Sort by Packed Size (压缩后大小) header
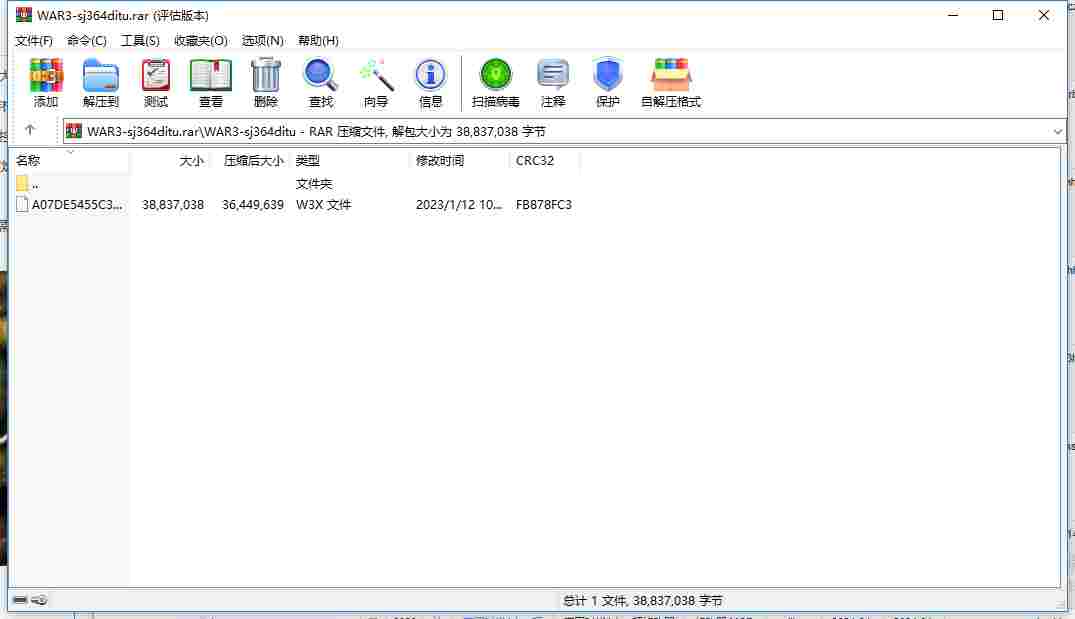This screenshot has height=619, width=1075. click(249, 160)
